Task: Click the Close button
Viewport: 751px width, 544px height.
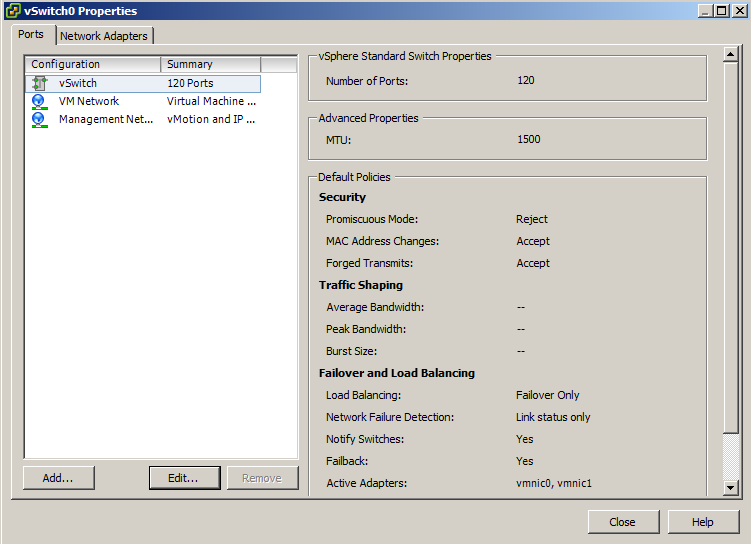Action: 623,522
